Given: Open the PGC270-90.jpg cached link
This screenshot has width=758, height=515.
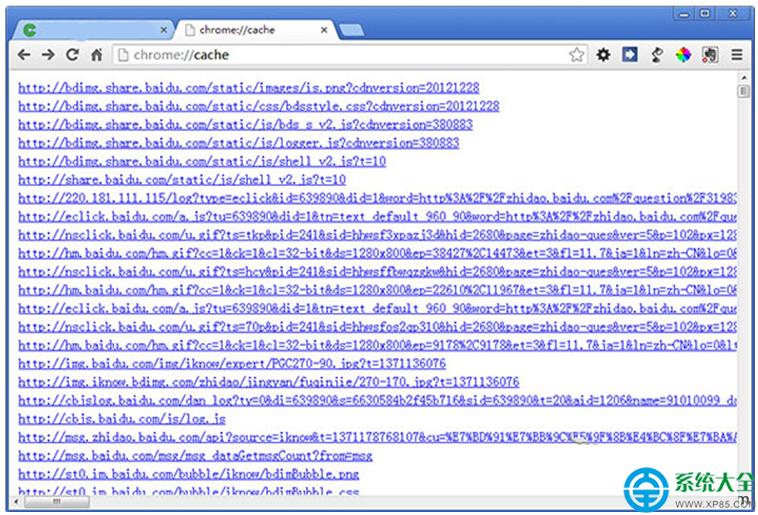Looking at the screenshot, I should point(232,364).
